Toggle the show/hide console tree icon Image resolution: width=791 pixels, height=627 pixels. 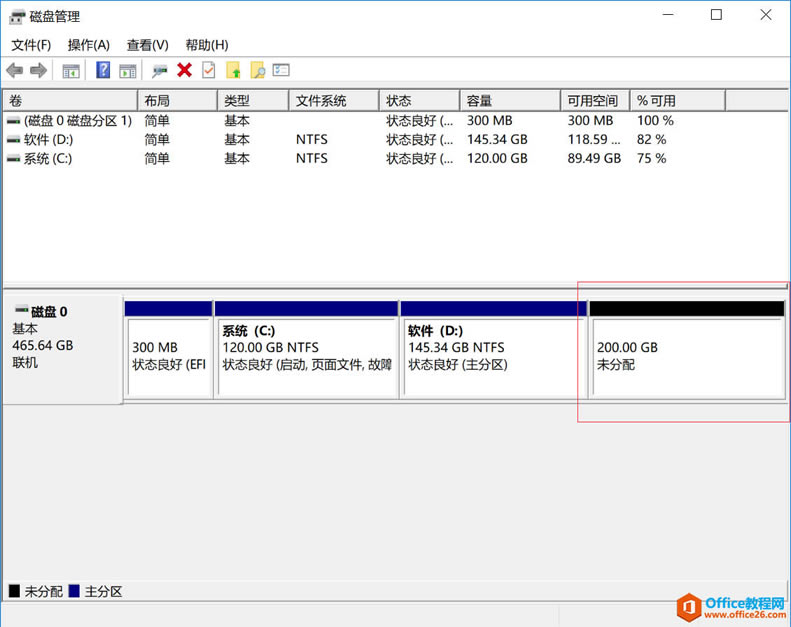point(71,71)
